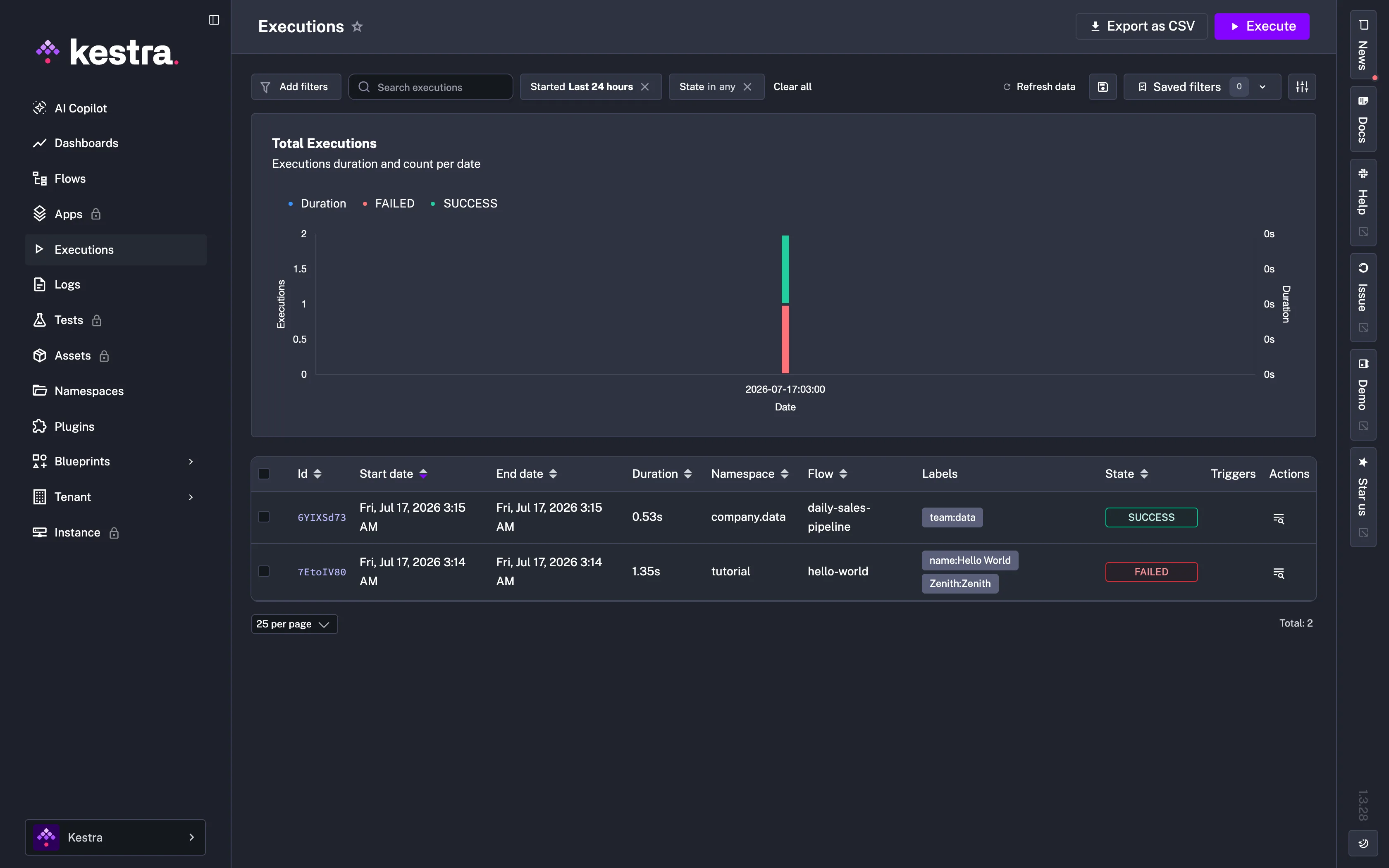Check the select-all executions checkbox
This screenshot has width=1389, height=868.
(264, 474)
